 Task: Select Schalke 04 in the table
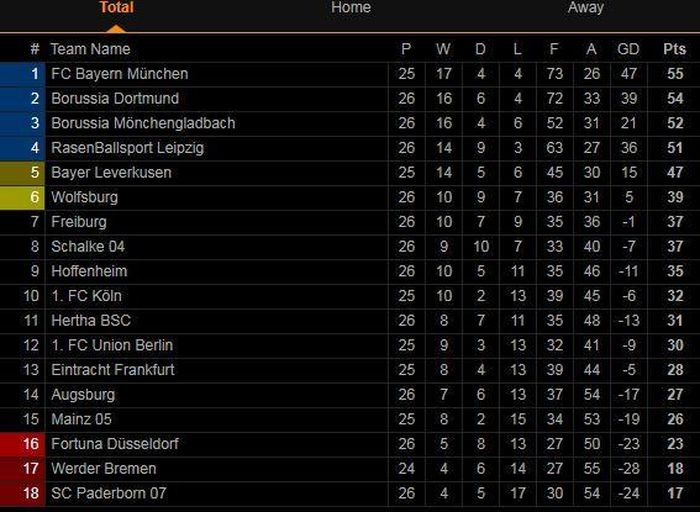88,246
